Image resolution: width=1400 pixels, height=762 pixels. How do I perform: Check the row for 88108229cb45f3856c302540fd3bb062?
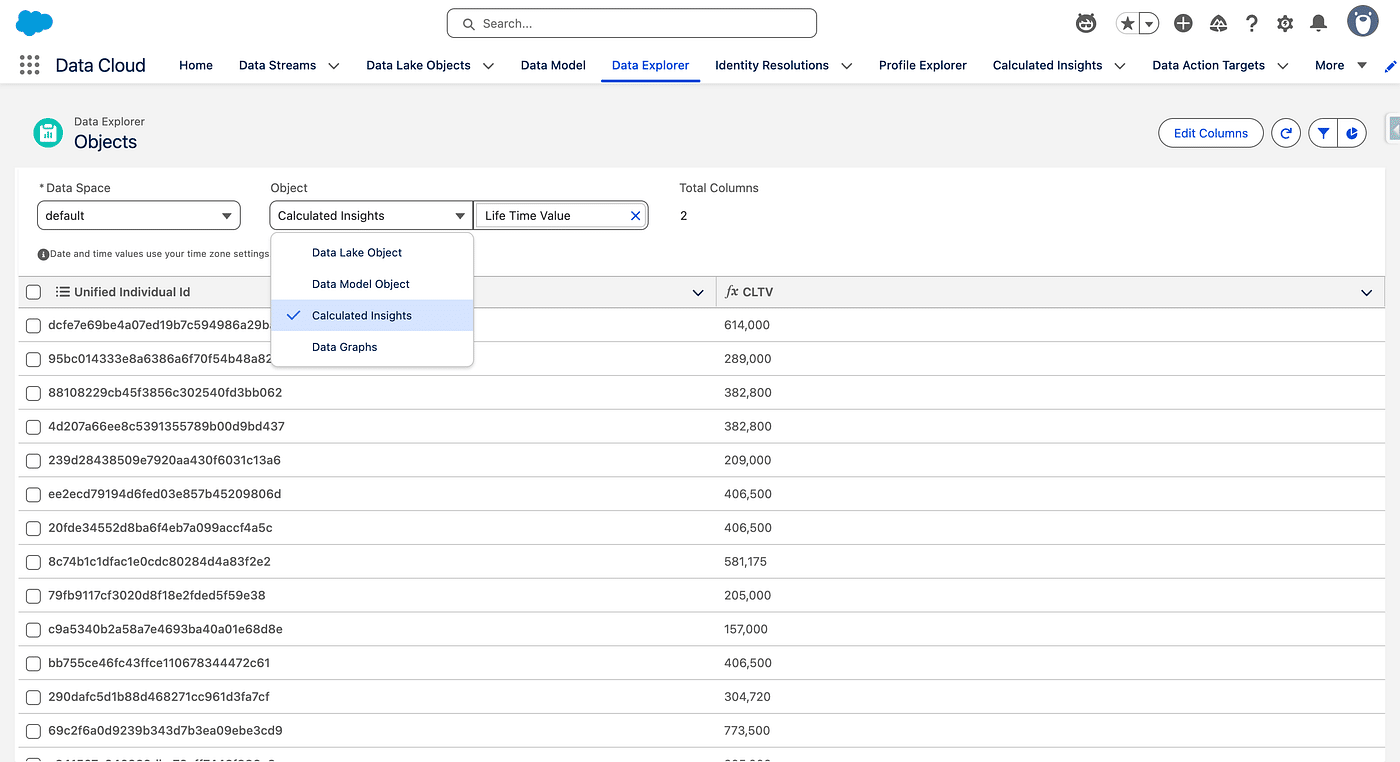coord(34,393)
